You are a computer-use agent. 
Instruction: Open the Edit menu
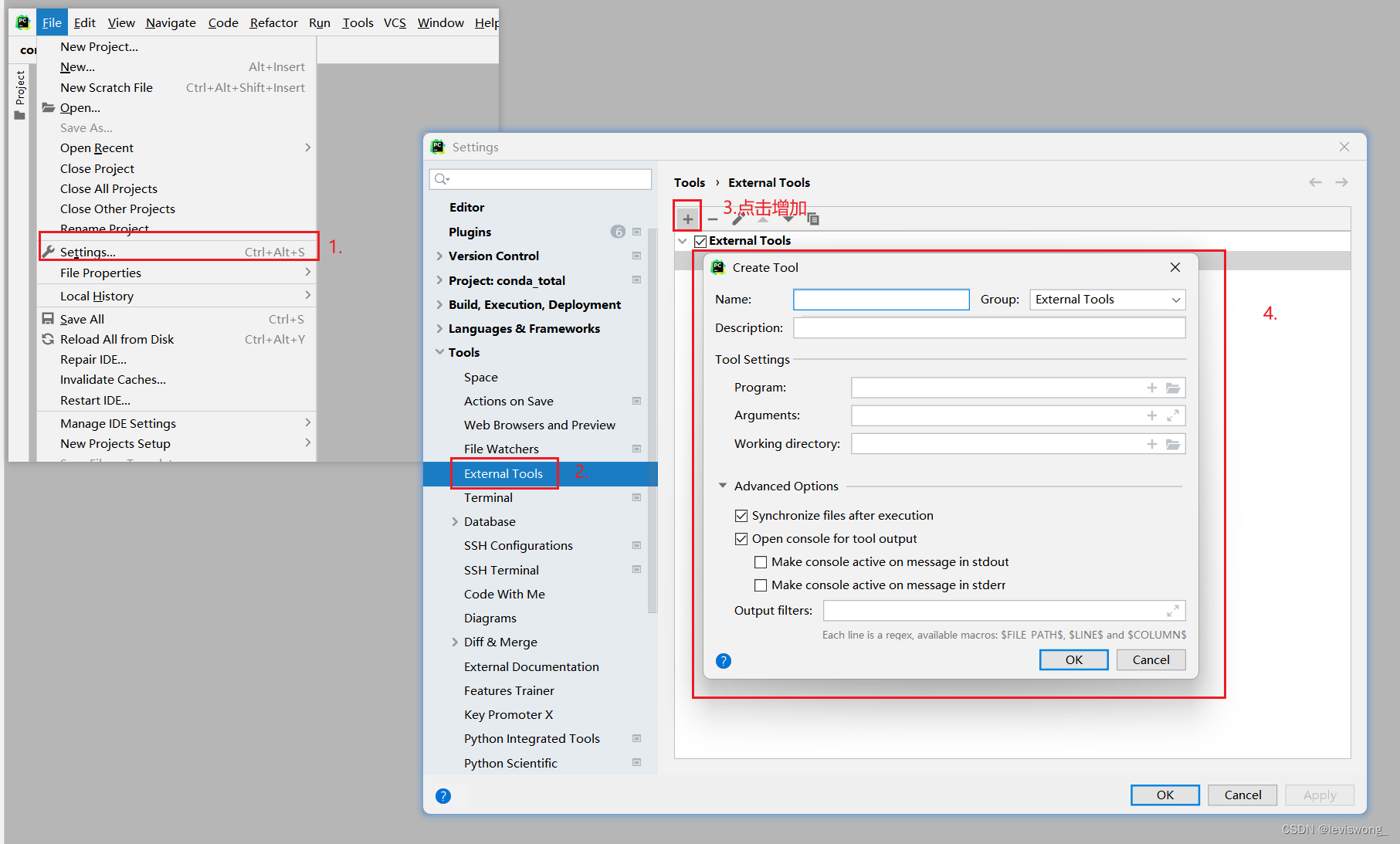click(84, 22)
